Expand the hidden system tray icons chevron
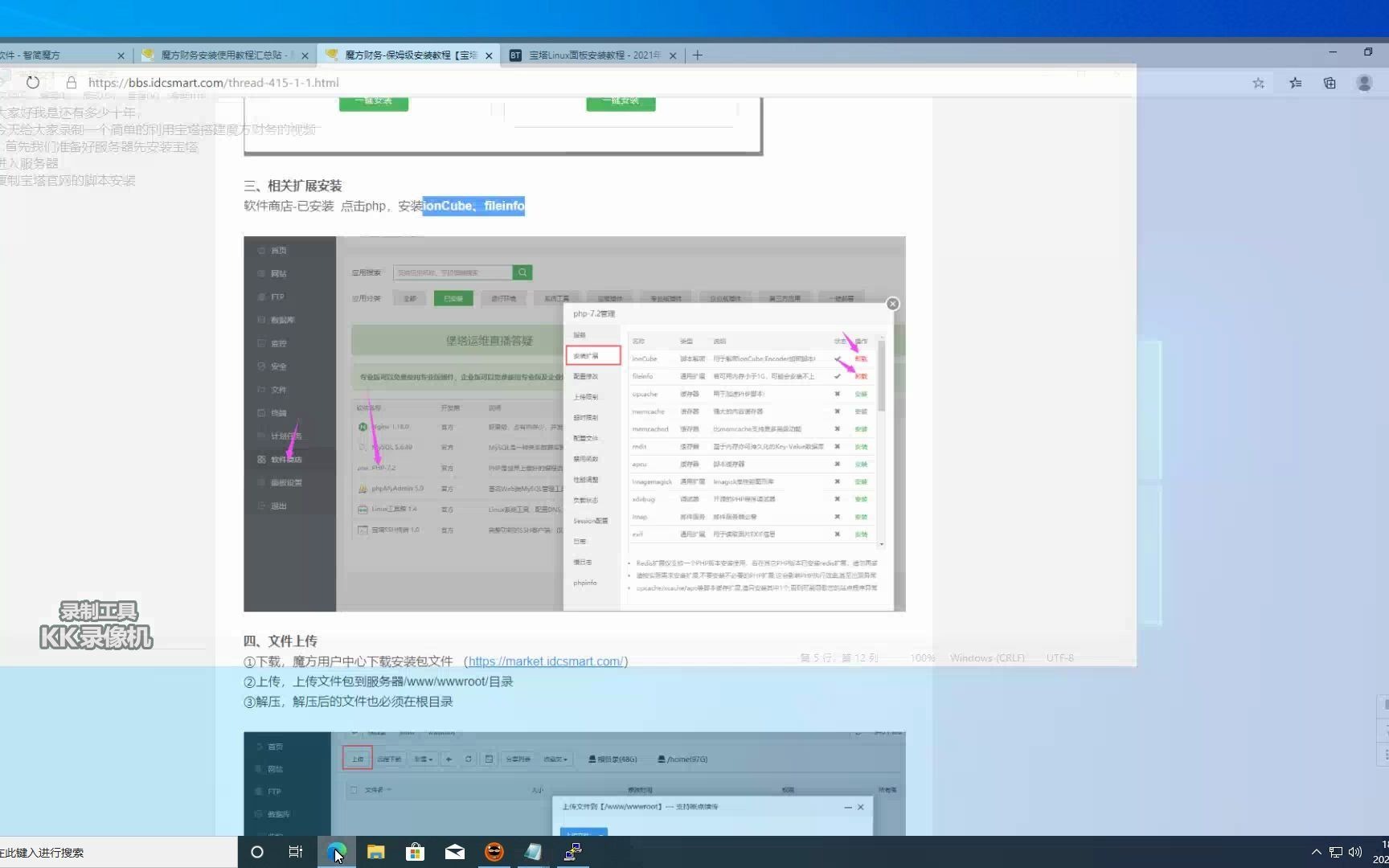The height and width of the screenshot is (868, 1389). [1316, 852]
